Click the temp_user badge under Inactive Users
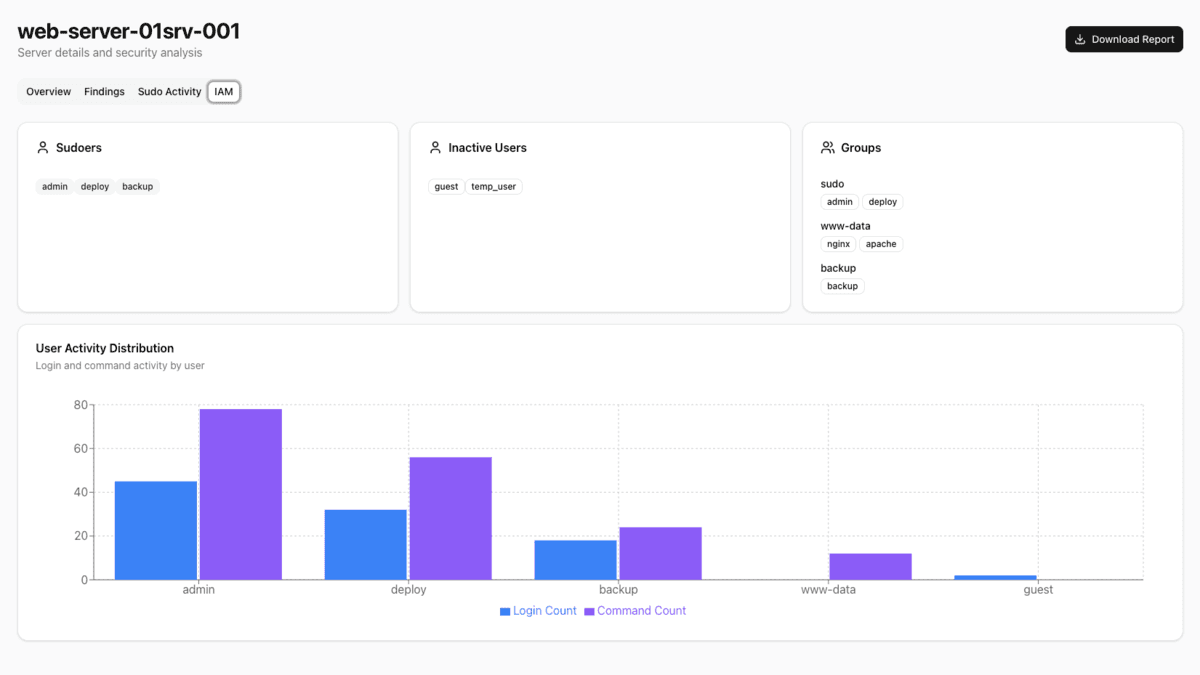This screenshot has width=1200, height=675. [494, 186]
